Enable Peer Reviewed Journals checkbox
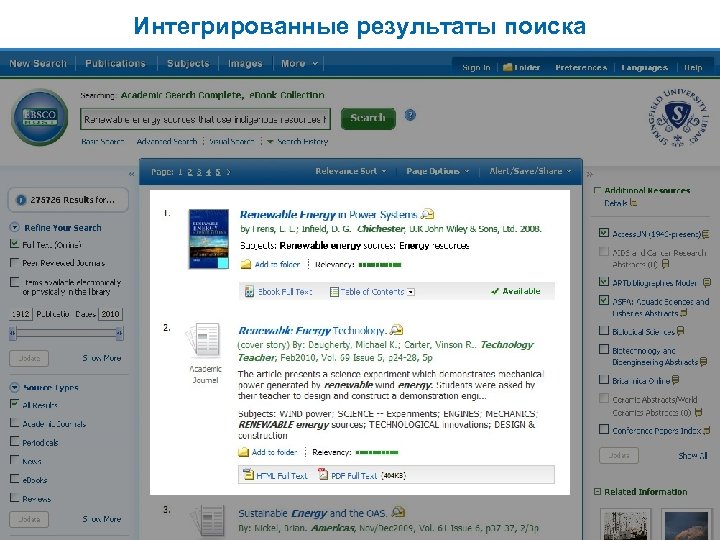 tap(14, 263)
